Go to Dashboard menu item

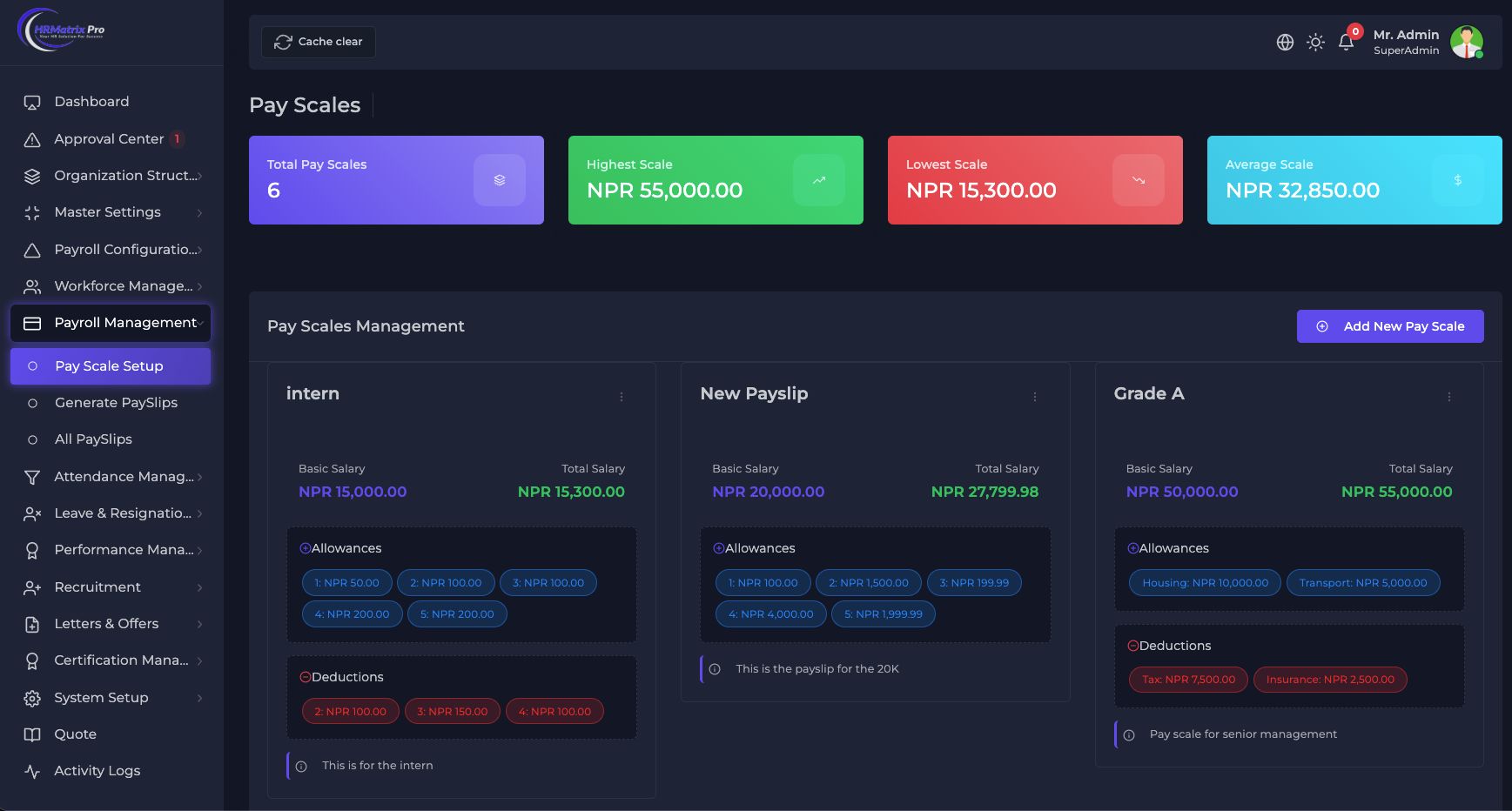coord(111,102)
